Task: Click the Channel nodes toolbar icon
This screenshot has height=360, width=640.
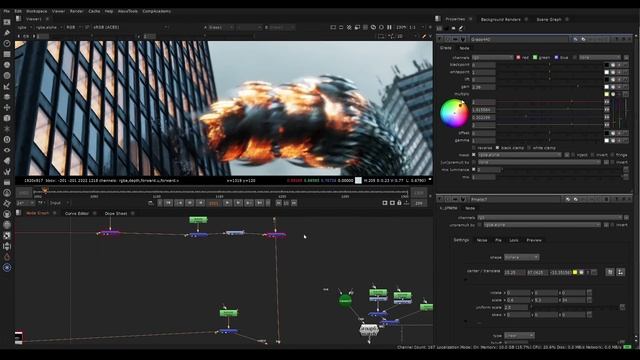Action: (7, 54)
